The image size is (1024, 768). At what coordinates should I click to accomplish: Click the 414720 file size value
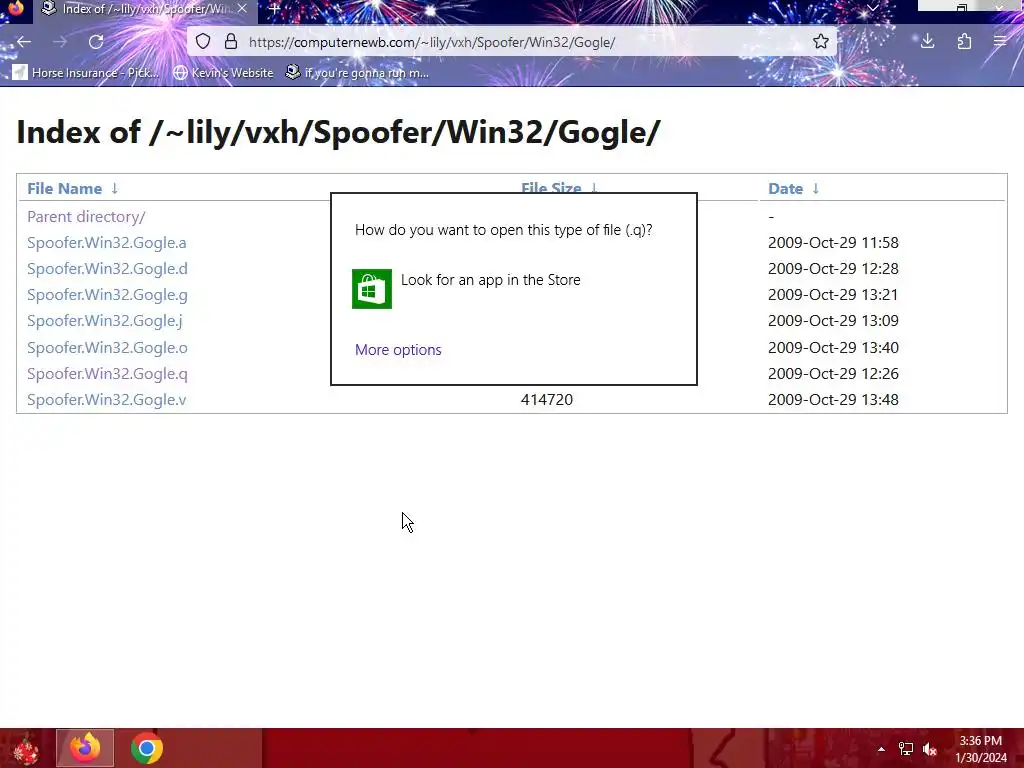547,400
